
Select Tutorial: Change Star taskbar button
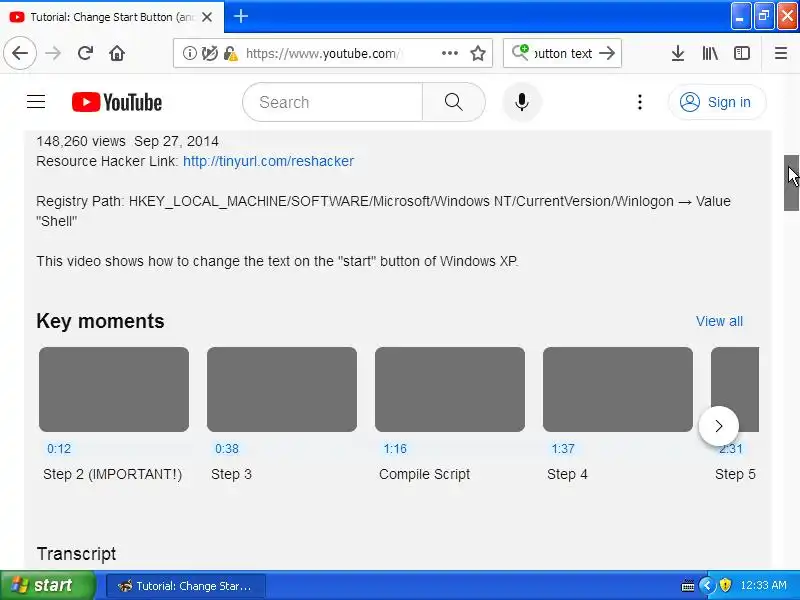[x=186, y=585]
